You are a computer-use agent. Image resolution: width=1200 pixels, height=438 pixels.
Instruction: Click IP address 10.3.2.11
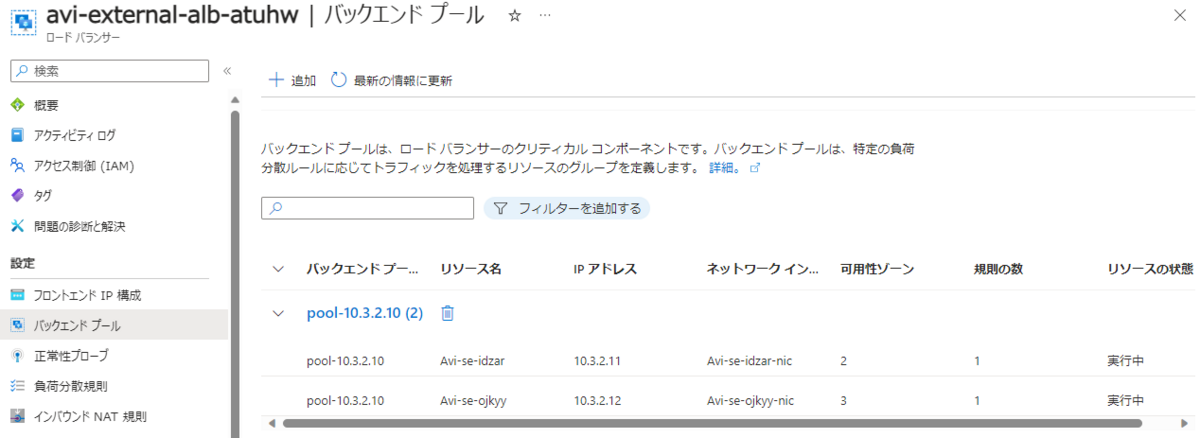598,360
